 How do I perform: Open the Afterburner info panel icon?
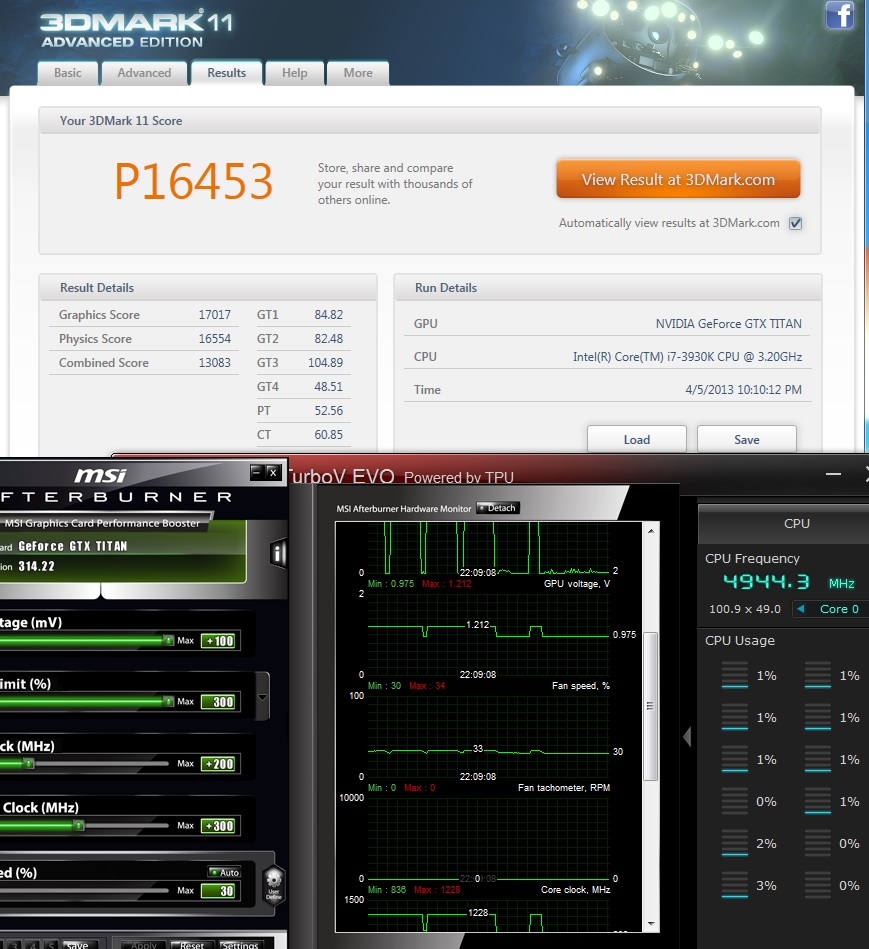click(278, 553)
